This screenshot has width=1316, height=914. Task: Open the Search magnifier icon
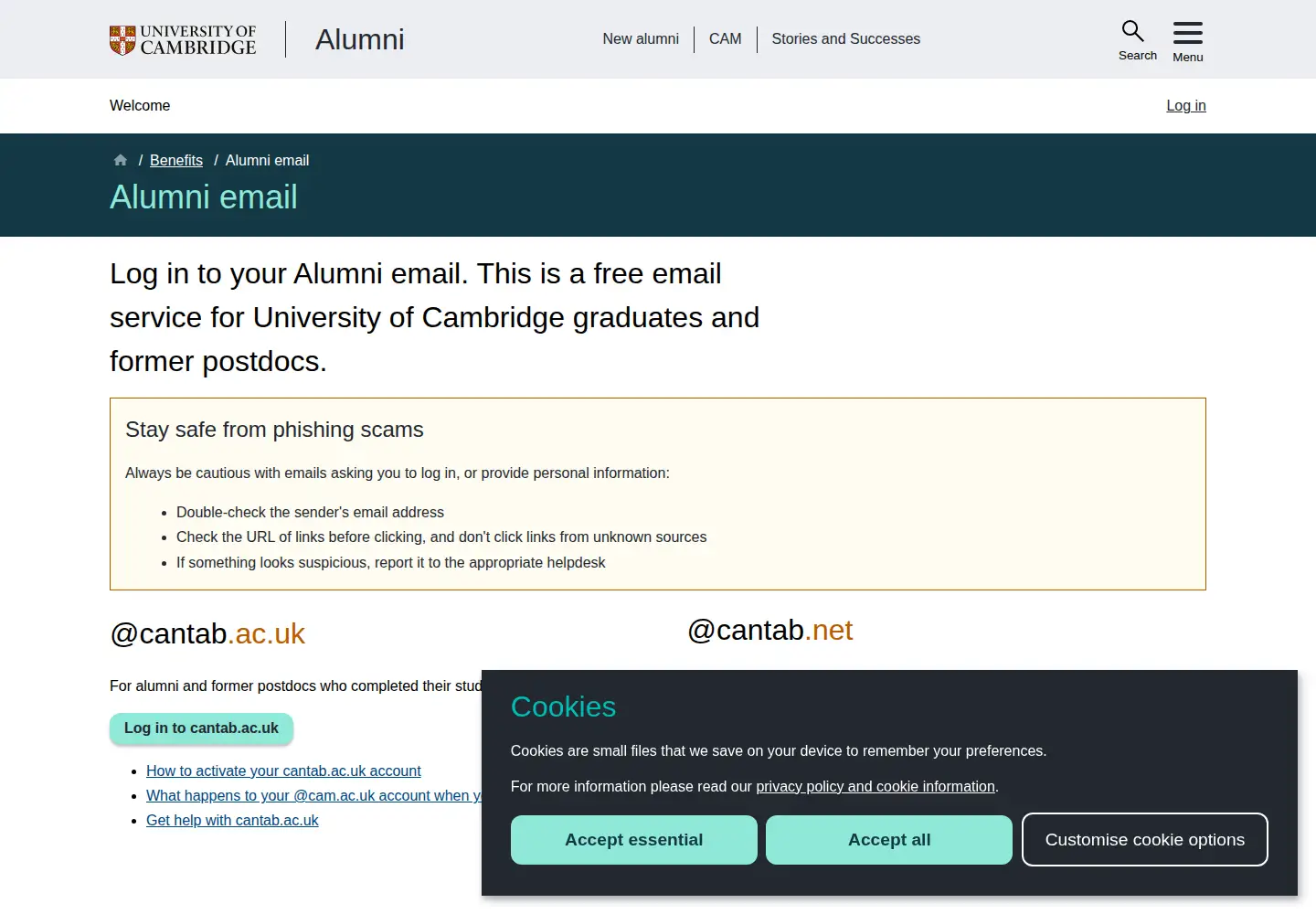point(1133,31)
